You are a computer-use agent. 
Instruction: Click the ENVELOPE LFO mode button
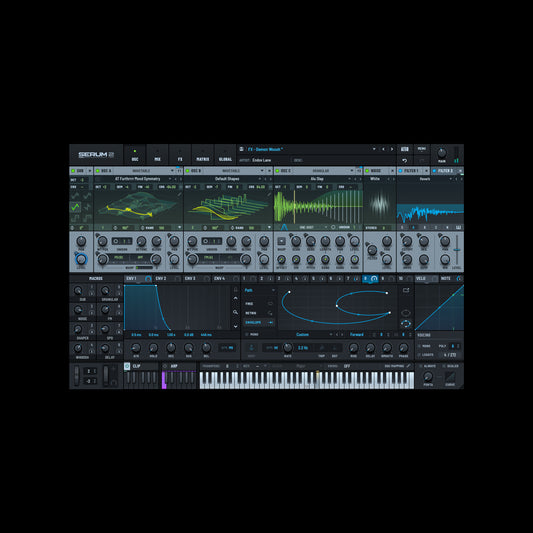click(259, 322)
